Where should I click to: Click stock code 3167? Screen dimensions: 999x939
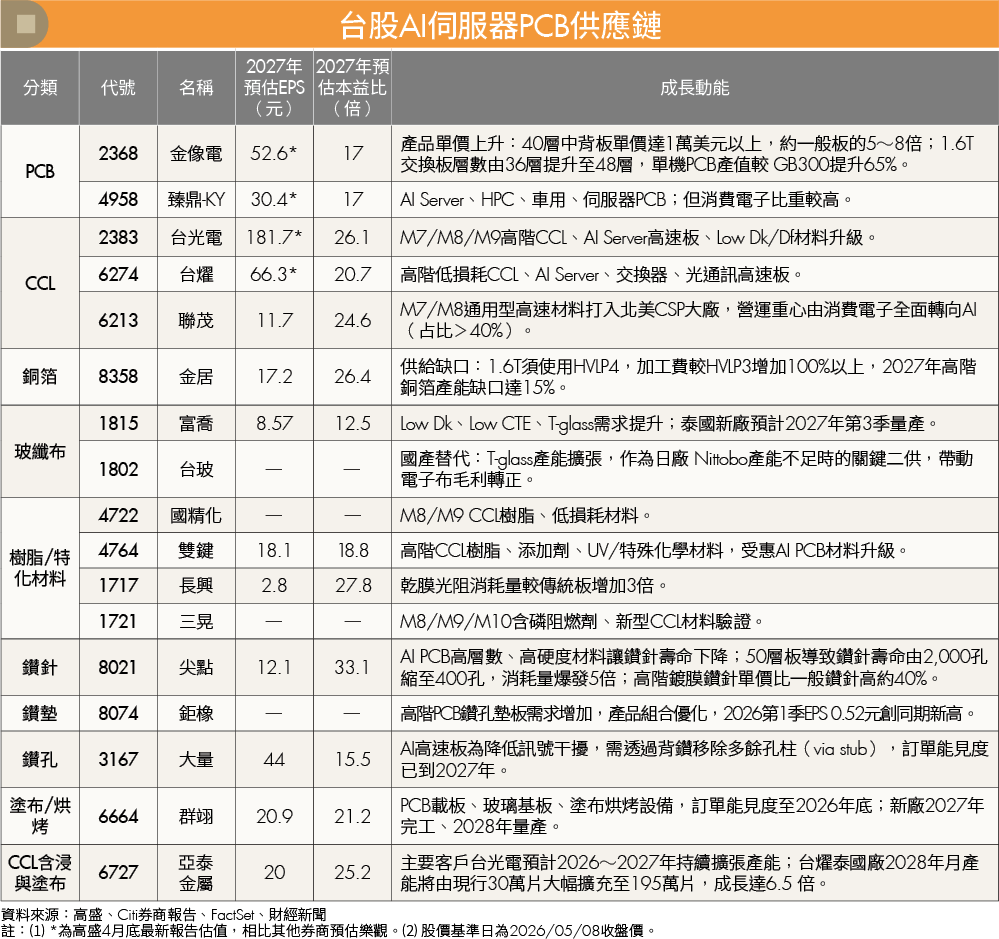[x=118, y=759]
